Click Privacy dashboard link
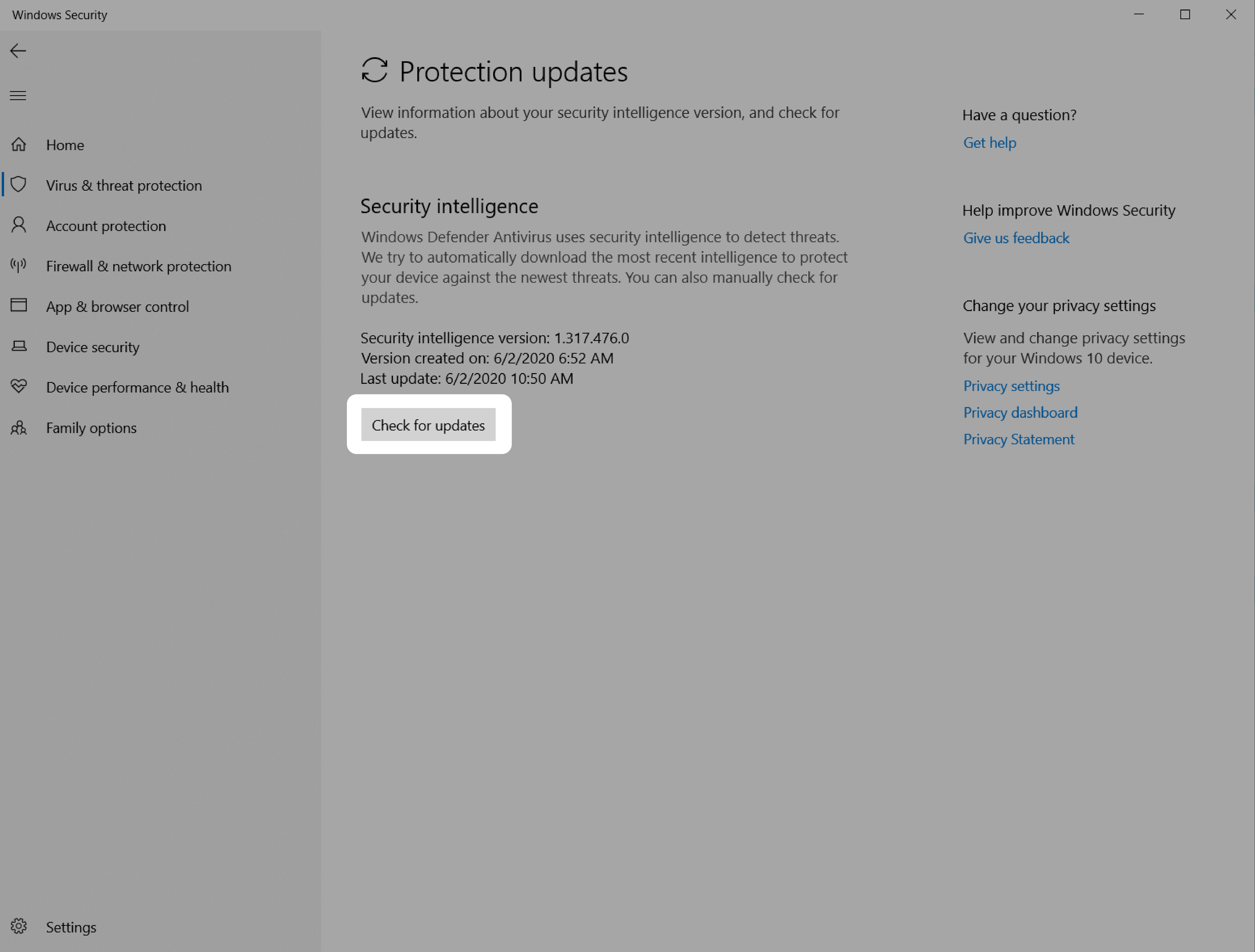 click(x=1019, y=411)
